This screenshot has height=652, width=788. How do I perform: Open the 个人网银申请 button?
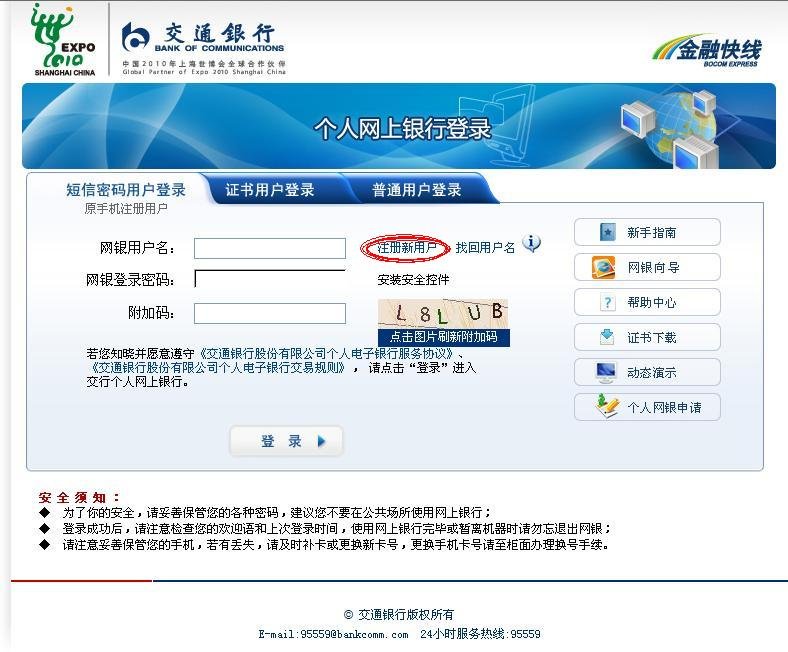point(647,407)
